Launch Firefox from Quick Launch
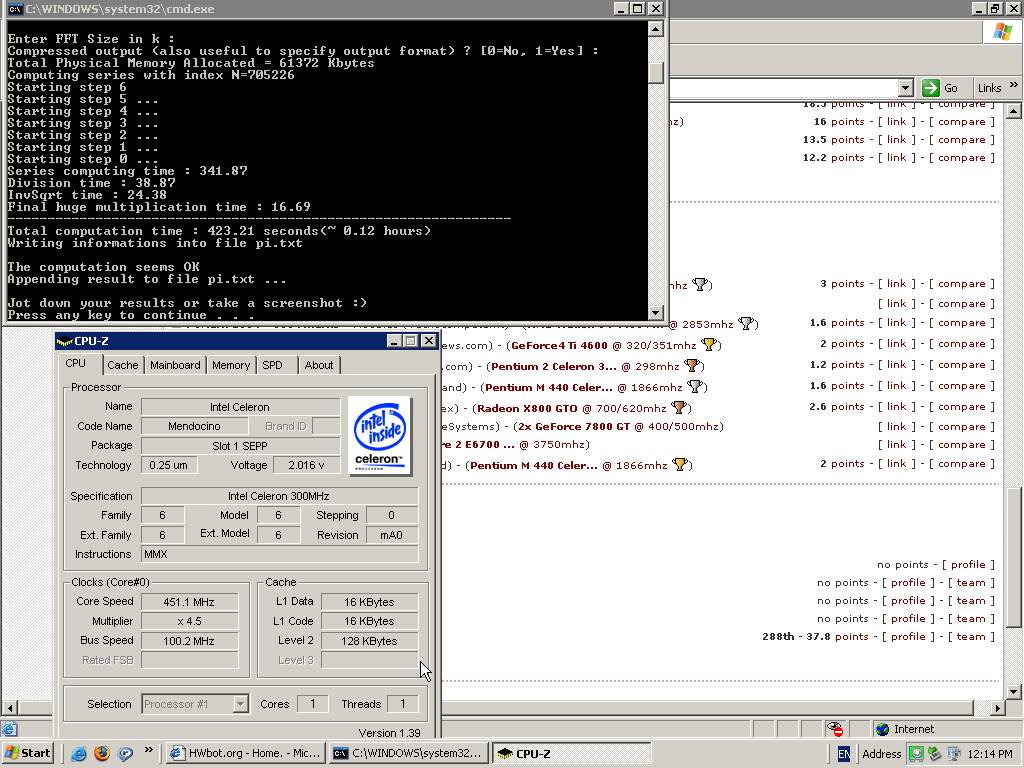Image resolution: width=1024 pixels, height=768 pixels. tap(102, 753)
